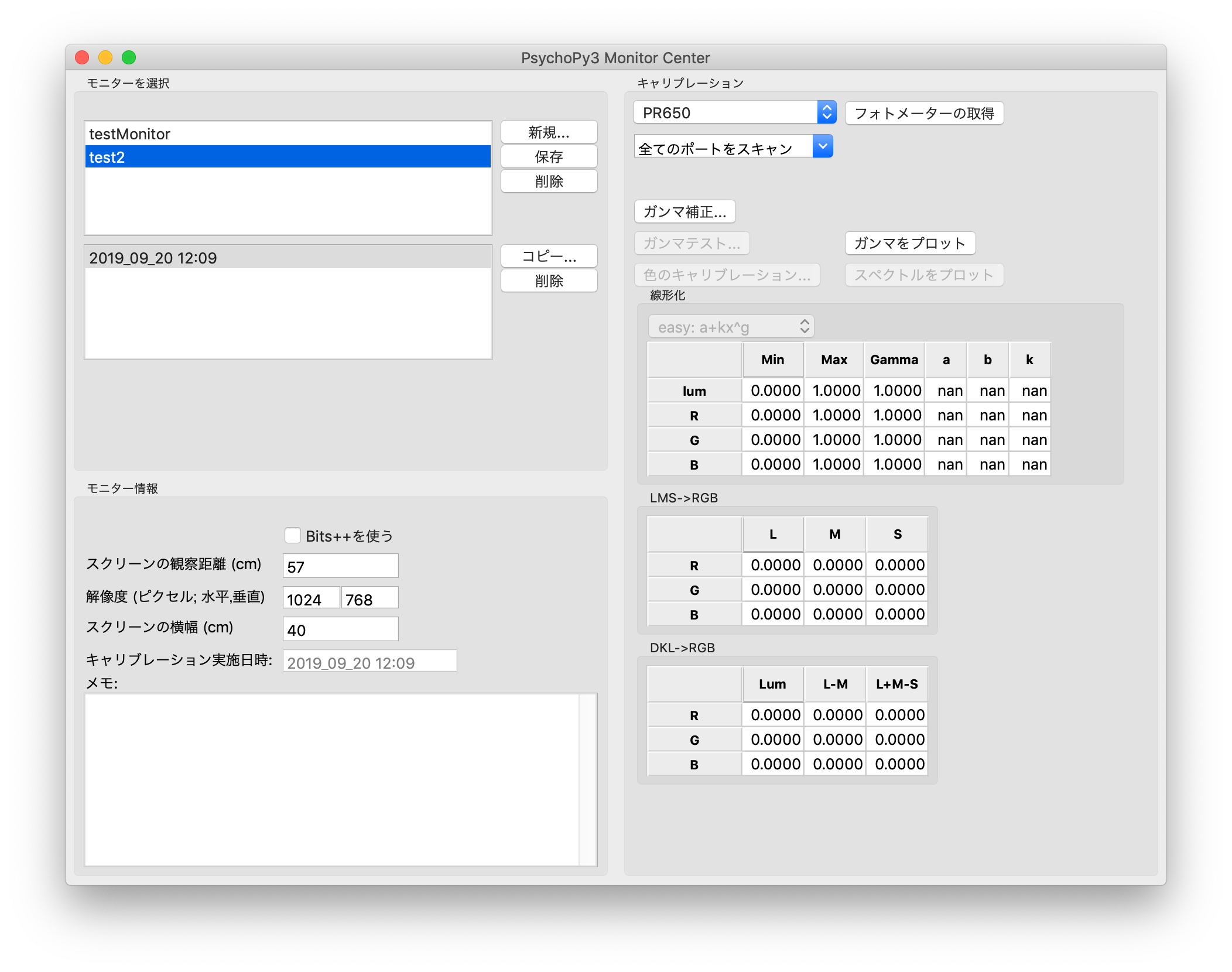
Task: Click the lum row Min cell
Action: pos(773,391)
